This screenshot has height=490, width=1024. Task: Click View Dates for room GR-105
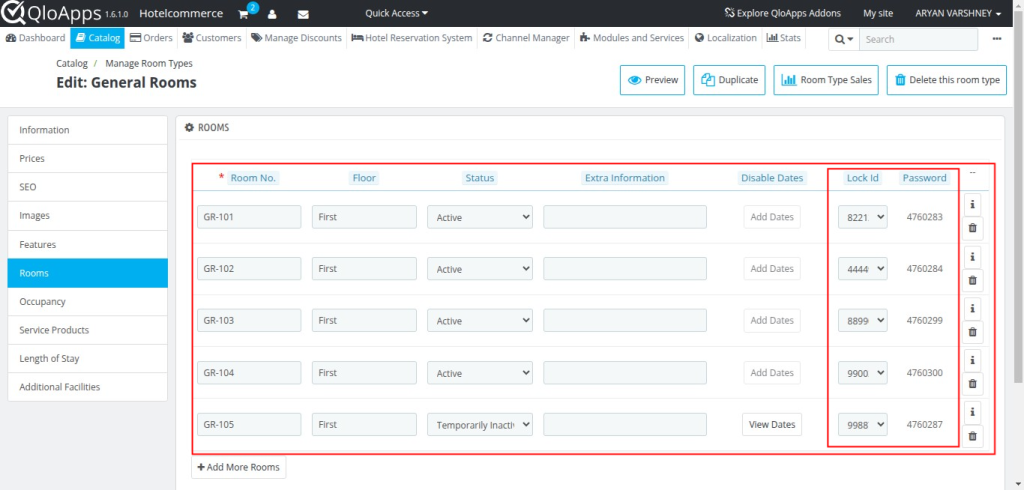(772, 425)
